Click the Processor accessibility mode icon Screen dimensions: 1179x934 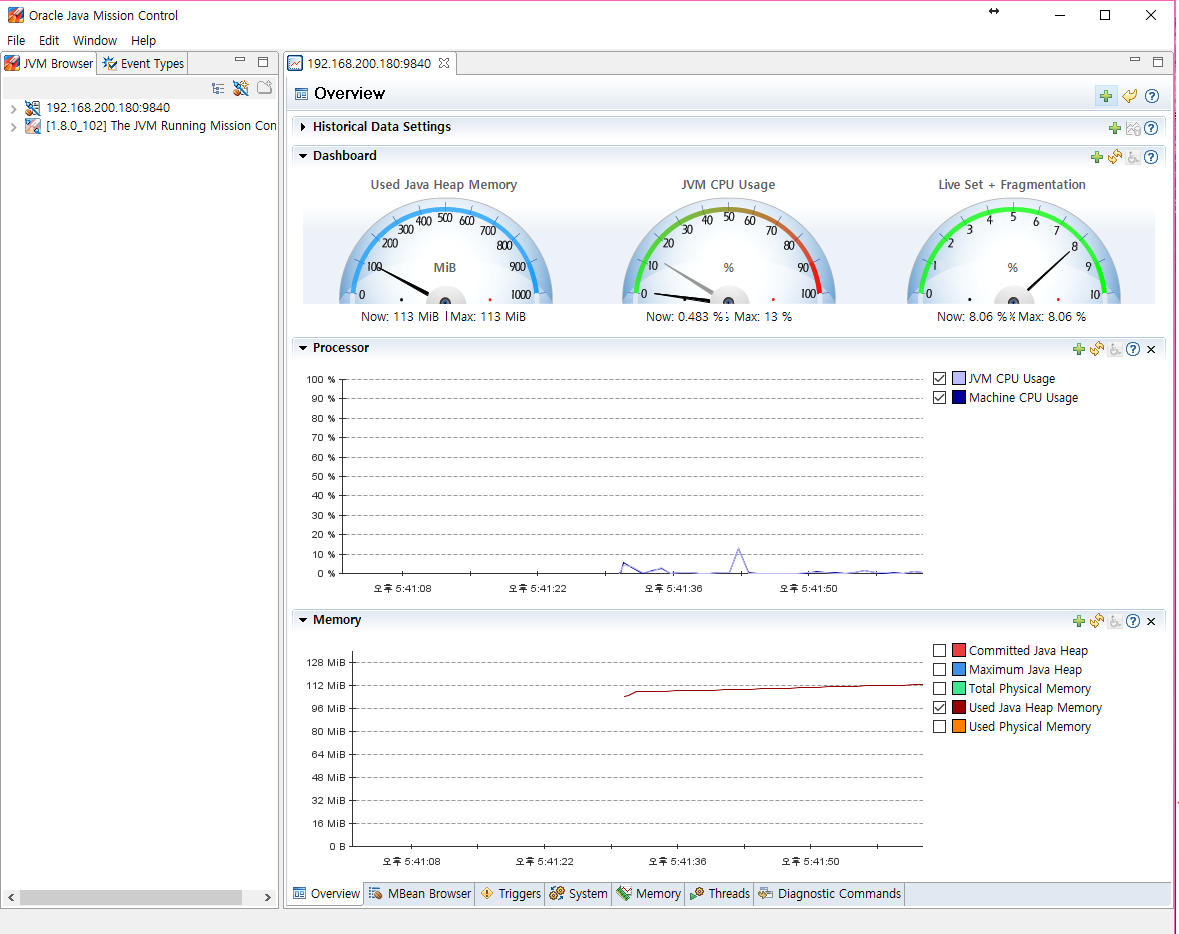pyautogui.click(x=1115, y=349)
